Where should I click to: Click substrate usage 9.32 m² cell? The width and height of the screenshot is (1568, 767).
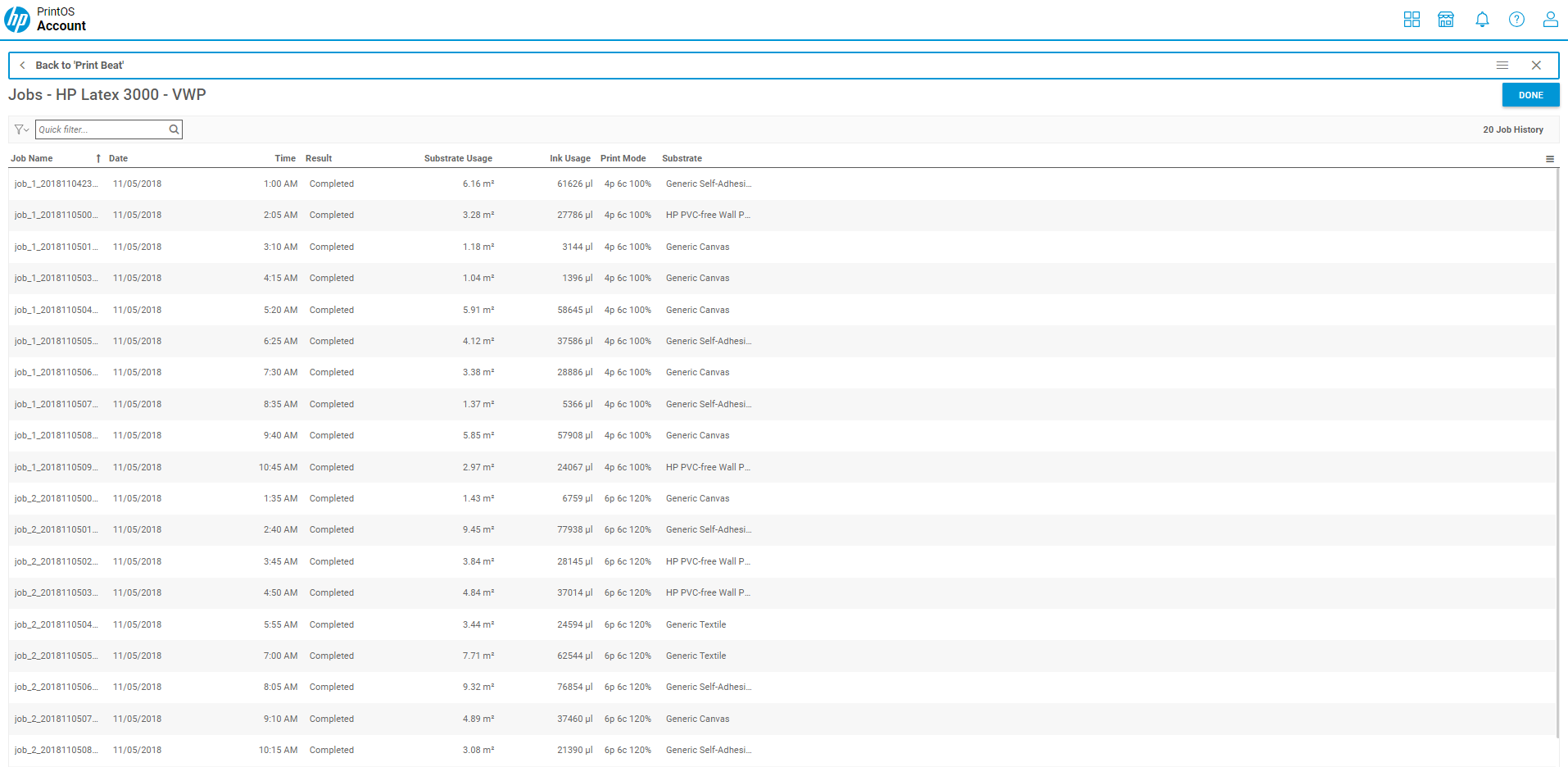pos(478,688)
